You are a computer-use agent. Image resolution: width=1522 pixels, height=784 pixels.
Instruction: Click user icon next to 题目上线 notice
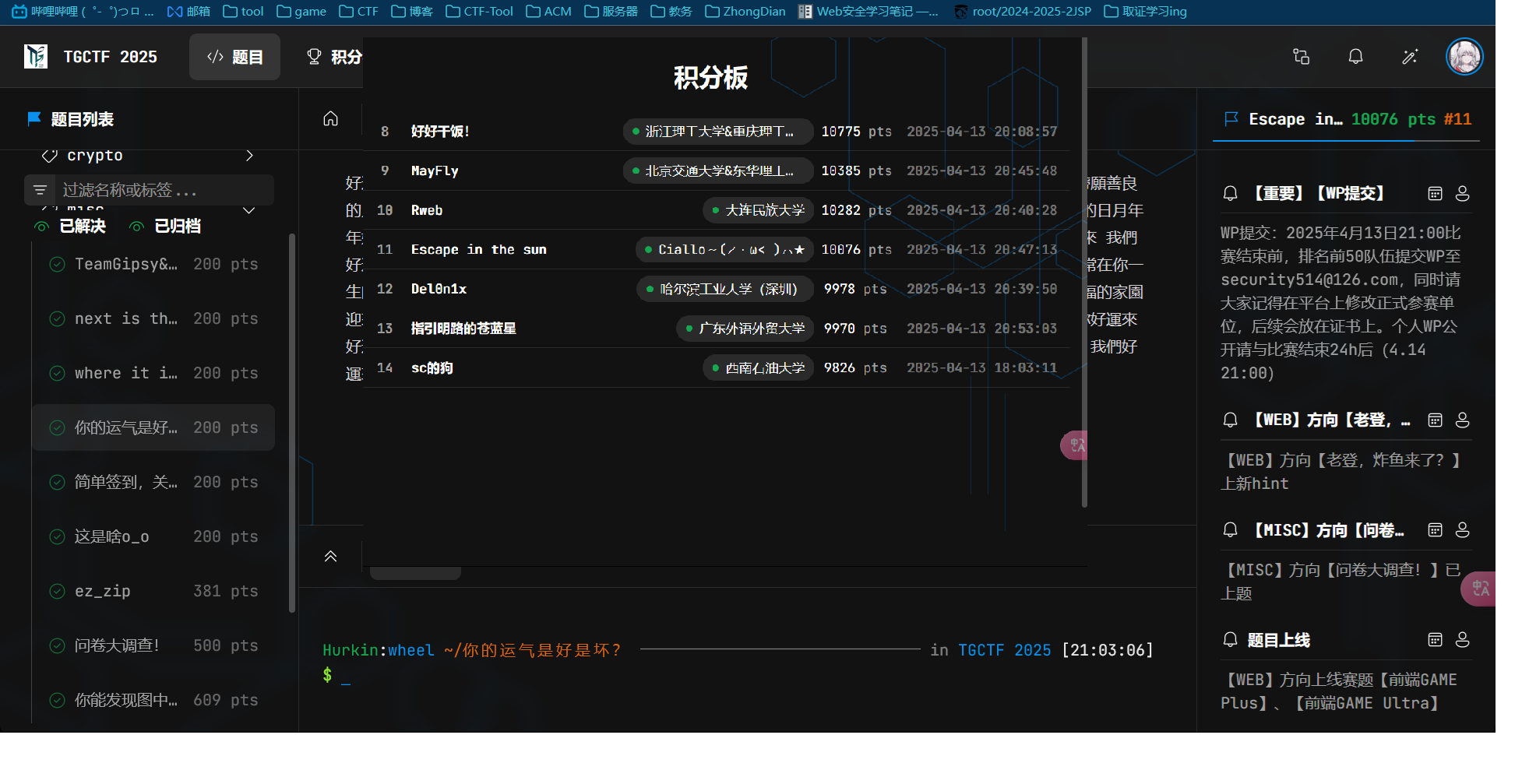(x=1463, y=640)
